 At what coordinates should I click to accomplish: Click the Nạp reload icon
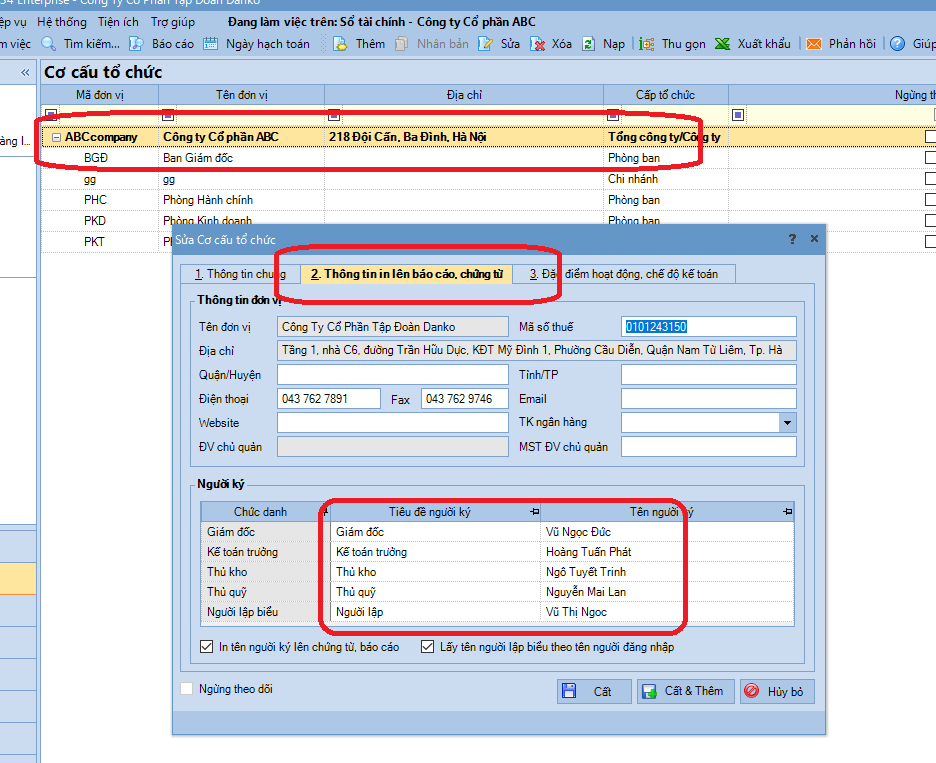point(589,44)
